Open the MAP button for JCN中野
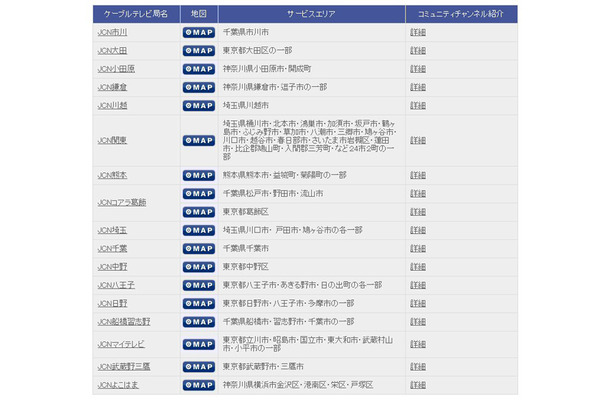This screenshot has height=400, width=610. [x=198, y=267]
